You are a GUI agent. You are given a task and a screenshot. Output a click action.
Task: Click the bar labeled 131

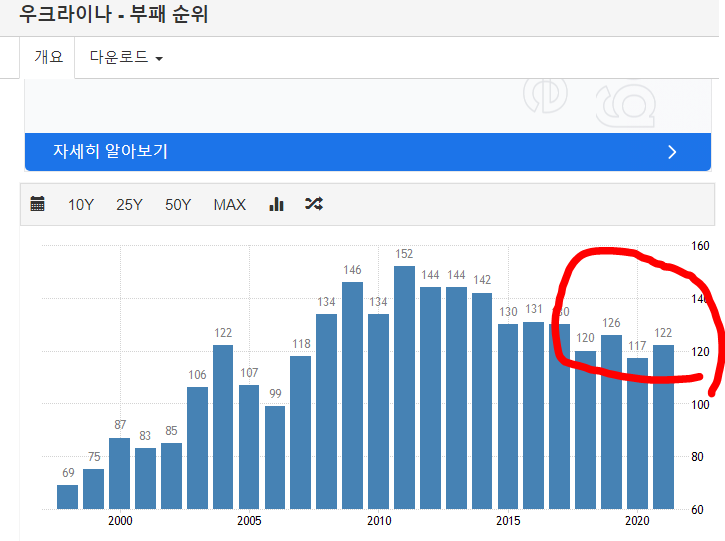click(534, 415)
